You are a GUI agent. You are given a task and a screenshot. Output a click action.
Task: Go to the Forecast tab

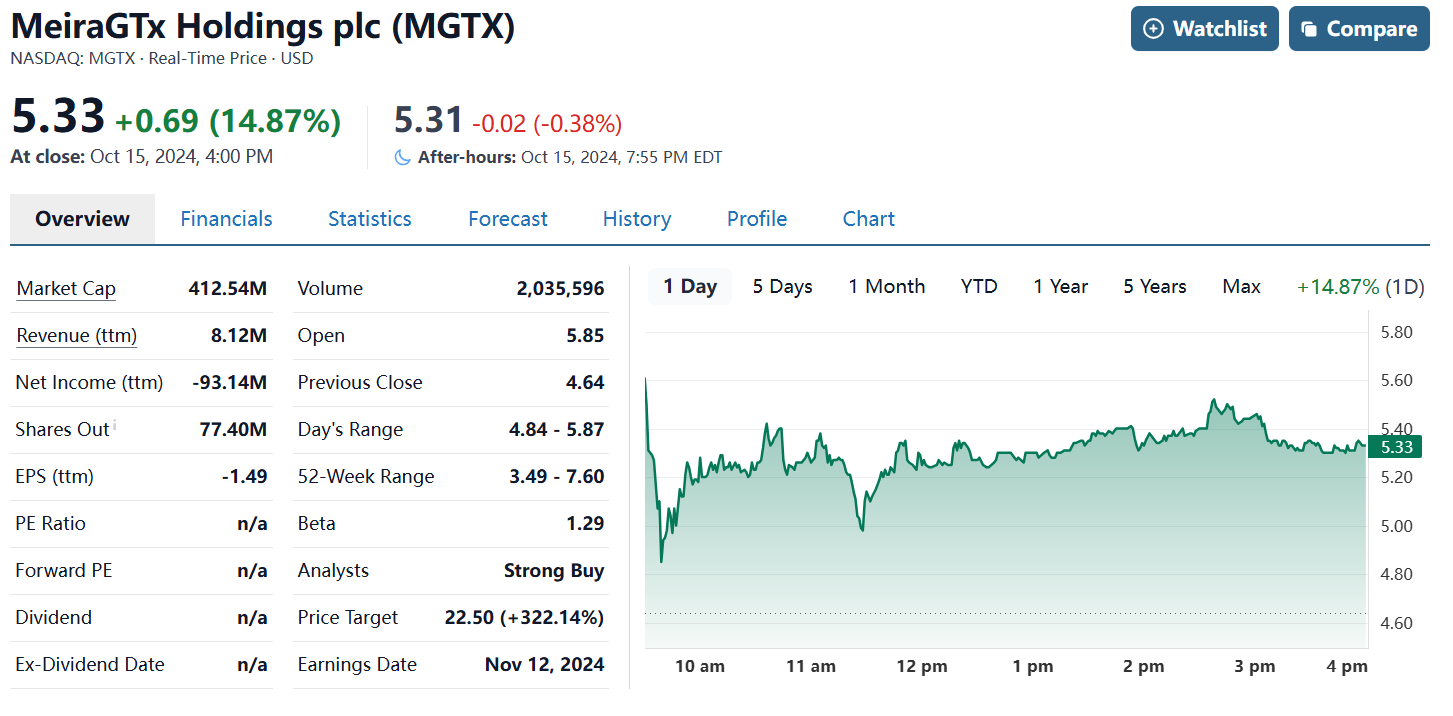(507, 219)
